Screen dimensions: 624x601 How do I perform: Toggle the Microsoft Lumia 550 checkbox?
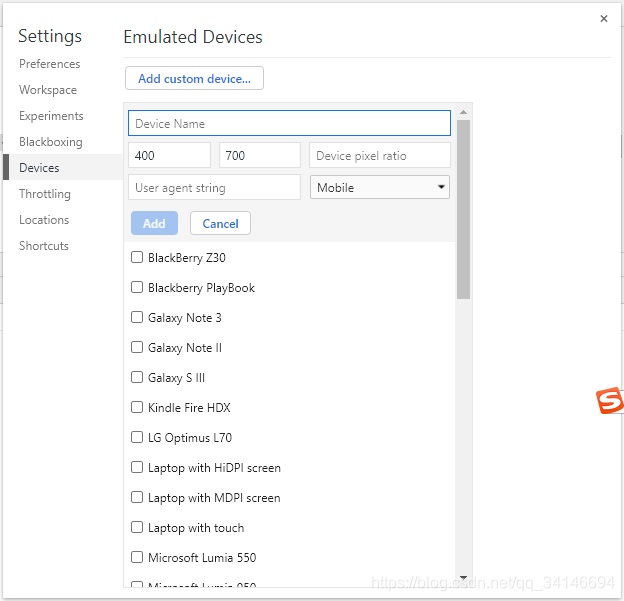tap(137, 557)
